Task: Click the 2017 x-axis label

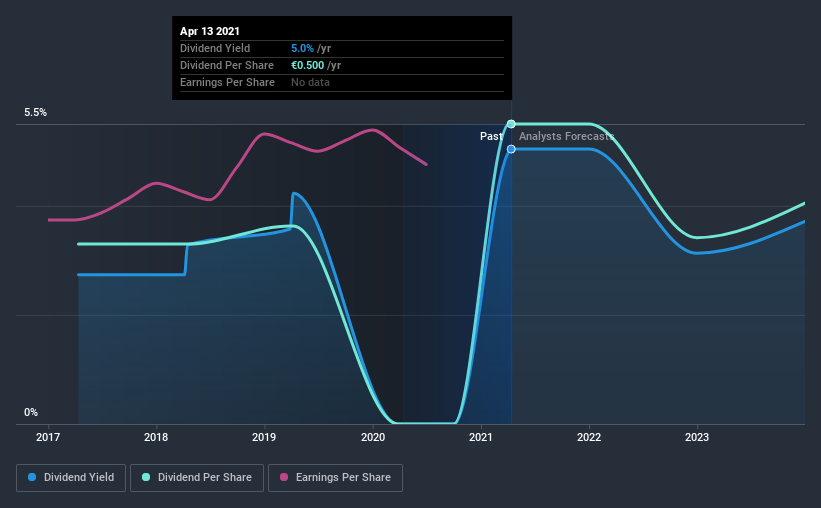Action: [48, 437]
